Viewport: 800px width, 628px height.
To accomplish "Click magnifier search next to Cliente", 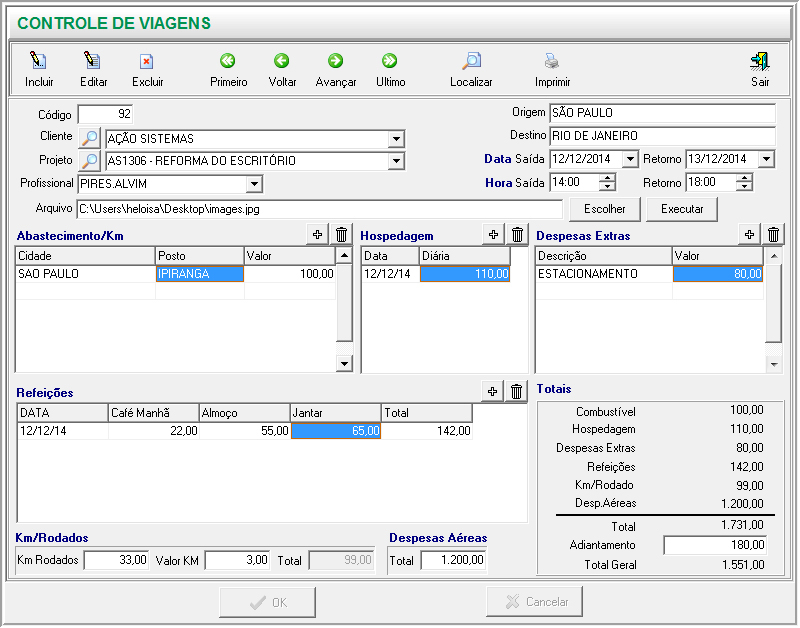I will (x=90, y=138).
